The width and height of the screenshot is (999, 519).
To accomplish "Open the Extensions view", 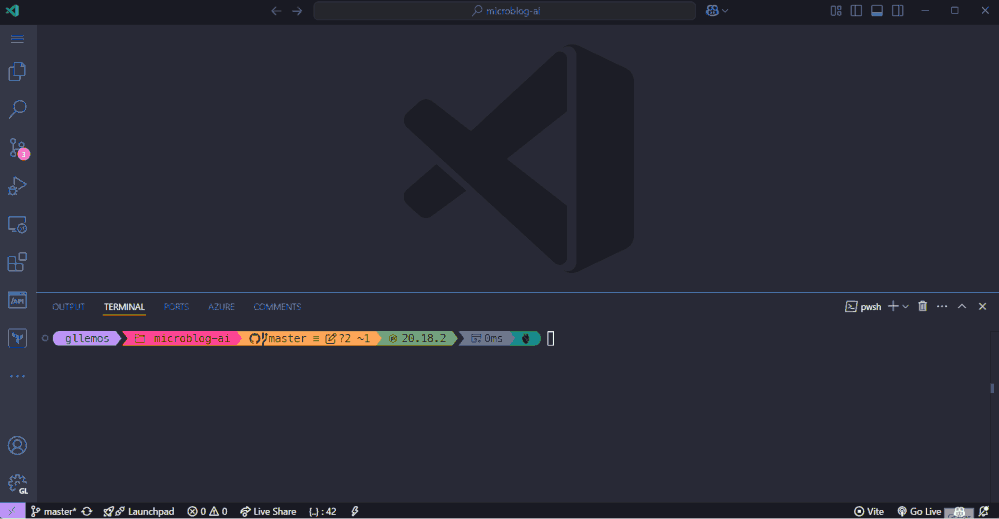I will (x=17, y=262).
